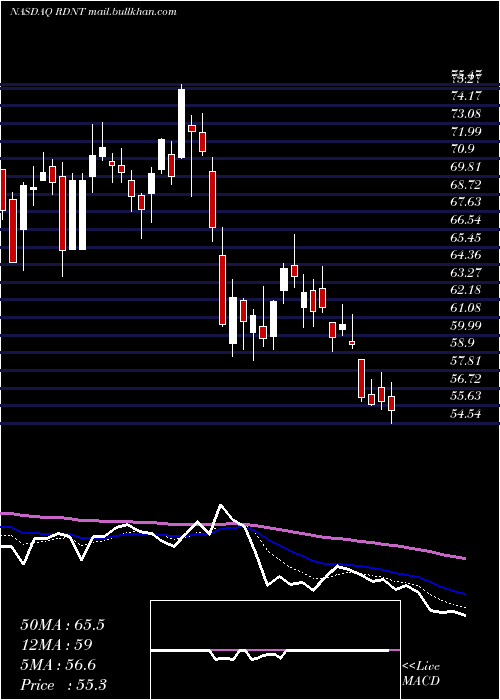Select the 54.54 price axis label
500x700 pixels.
click(466, 414)
